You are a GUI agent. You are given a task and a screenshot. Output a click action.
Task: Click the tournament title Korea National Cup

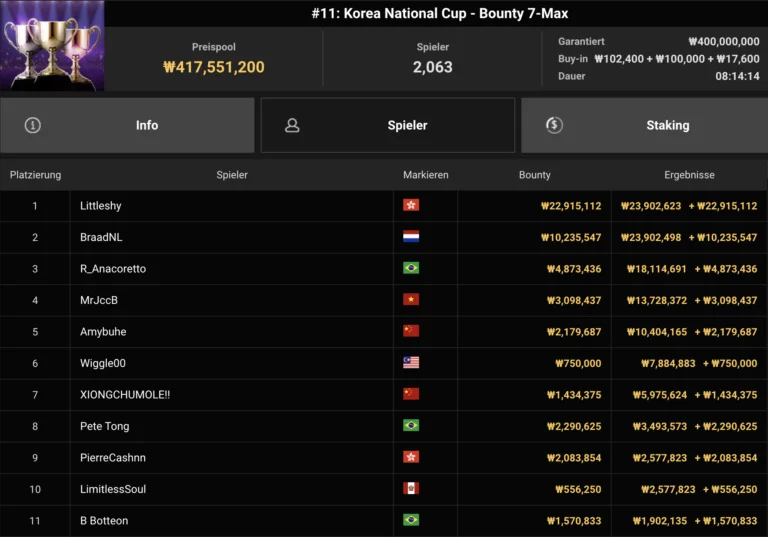pyautogui.click(x=439, y=13)
